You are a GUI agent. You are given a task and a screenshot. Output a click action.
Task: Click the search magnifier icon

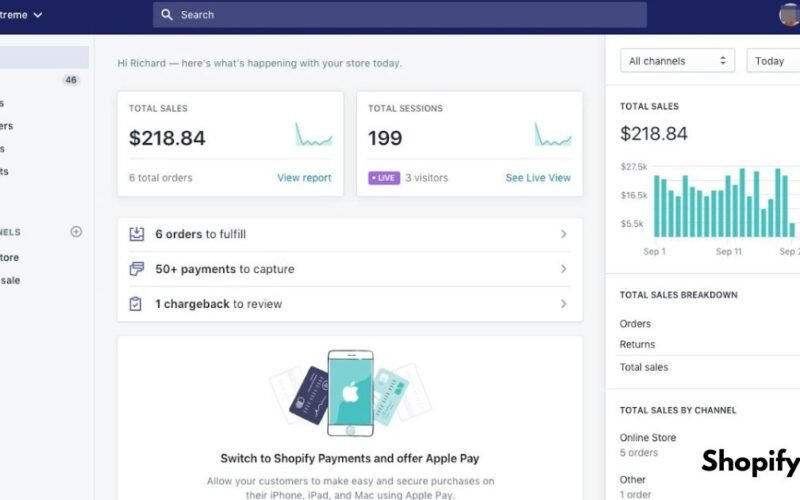tap(167, 15)
